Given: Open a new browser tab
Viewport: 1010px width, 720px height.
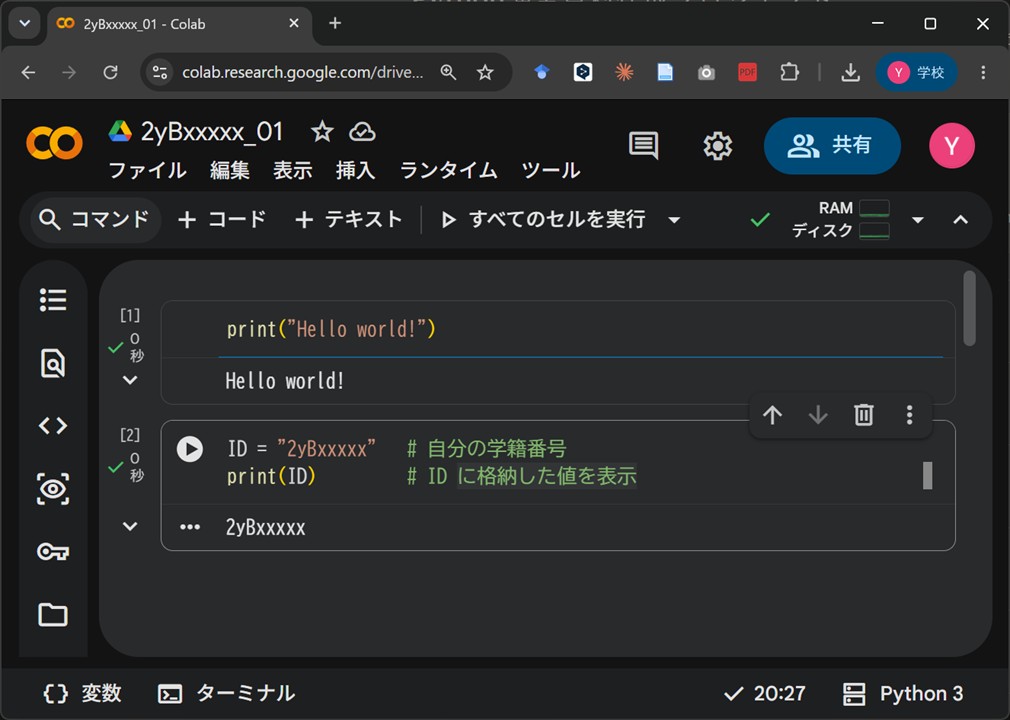Looking at the screenshot, I should [x=335, y=24].
